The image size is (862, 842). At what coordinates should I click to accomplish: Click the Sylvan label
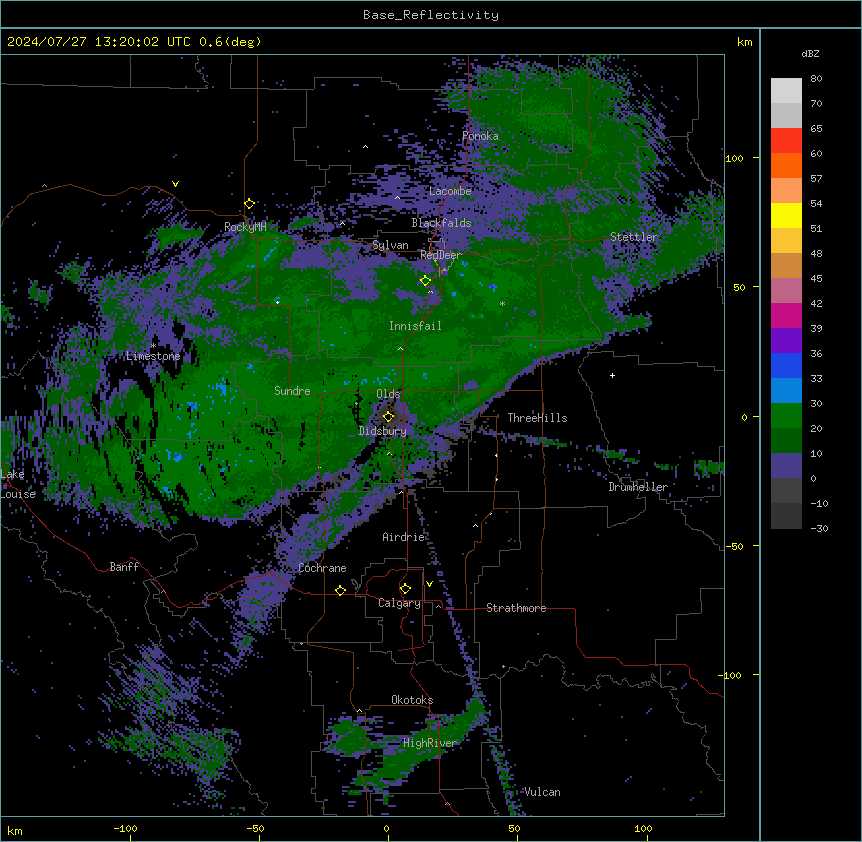click(x=390, y=245)
